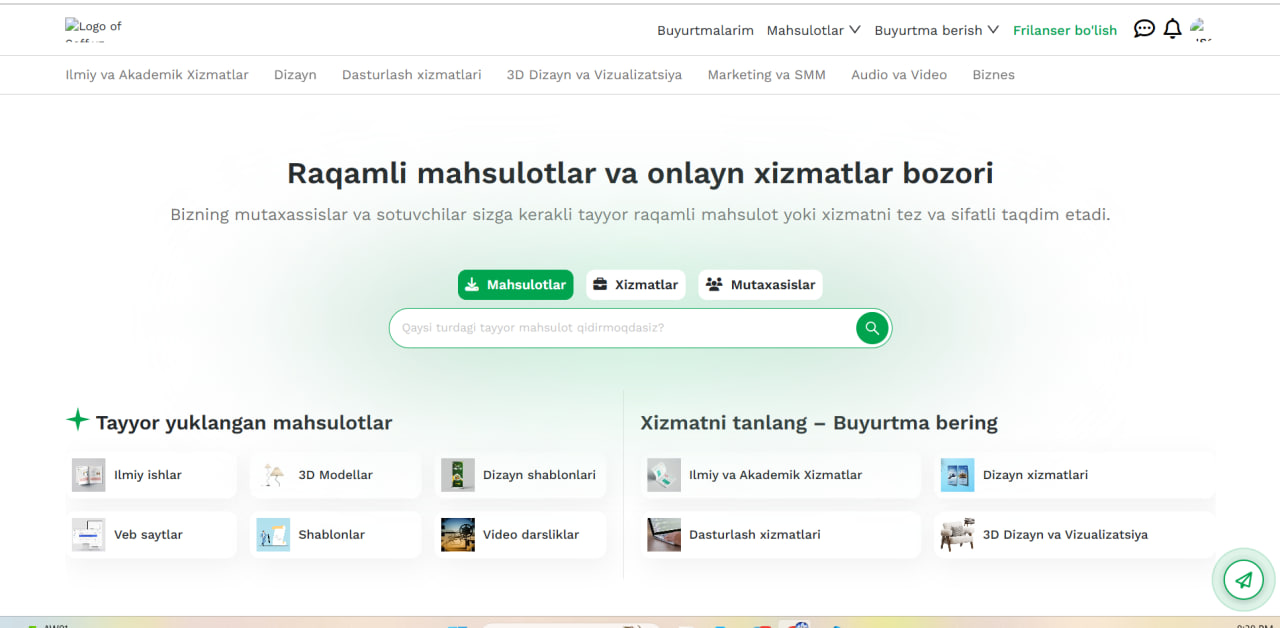
Task: Expand the Mahsulotlar dropdown in header
Action: (x=813, y=30)
